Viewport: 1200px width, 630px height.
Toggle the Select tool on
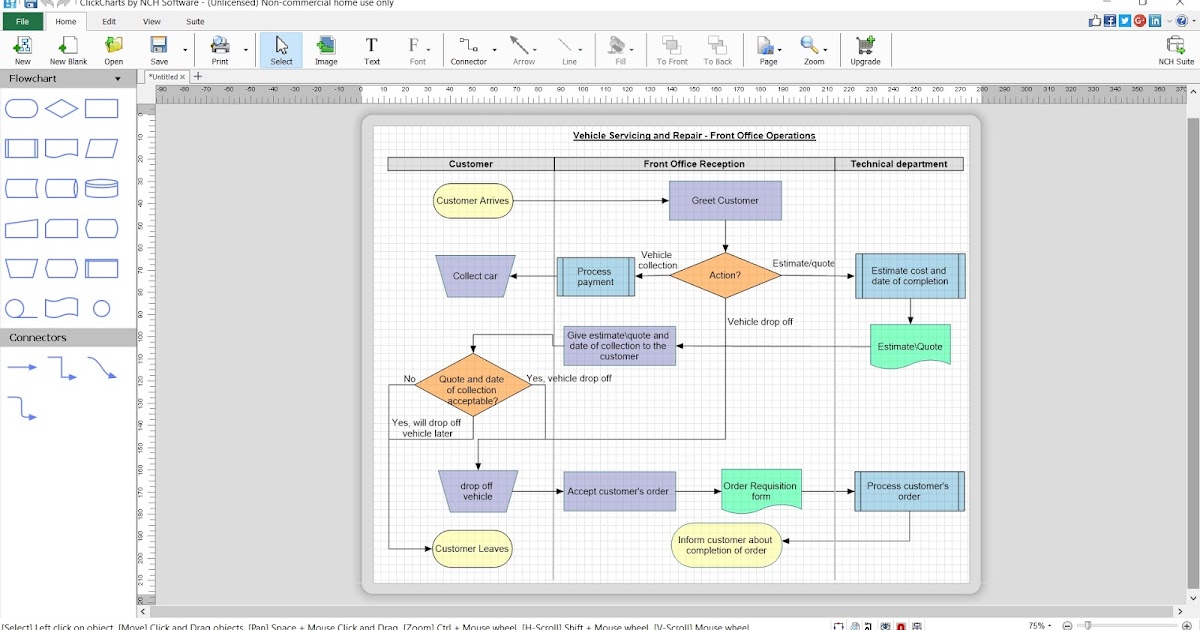(x=281, y=47)
